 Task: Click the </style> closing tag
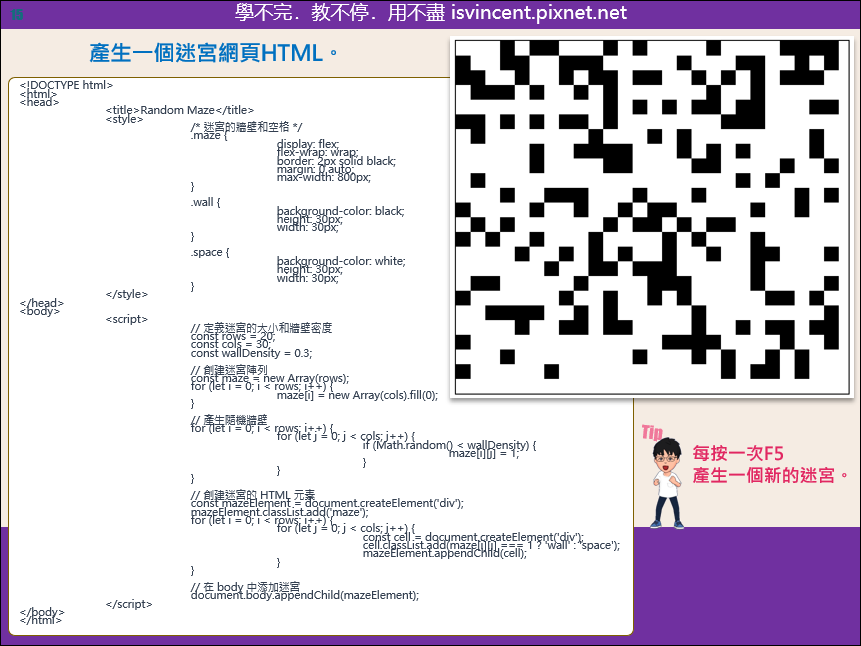(x=127, y=294)
